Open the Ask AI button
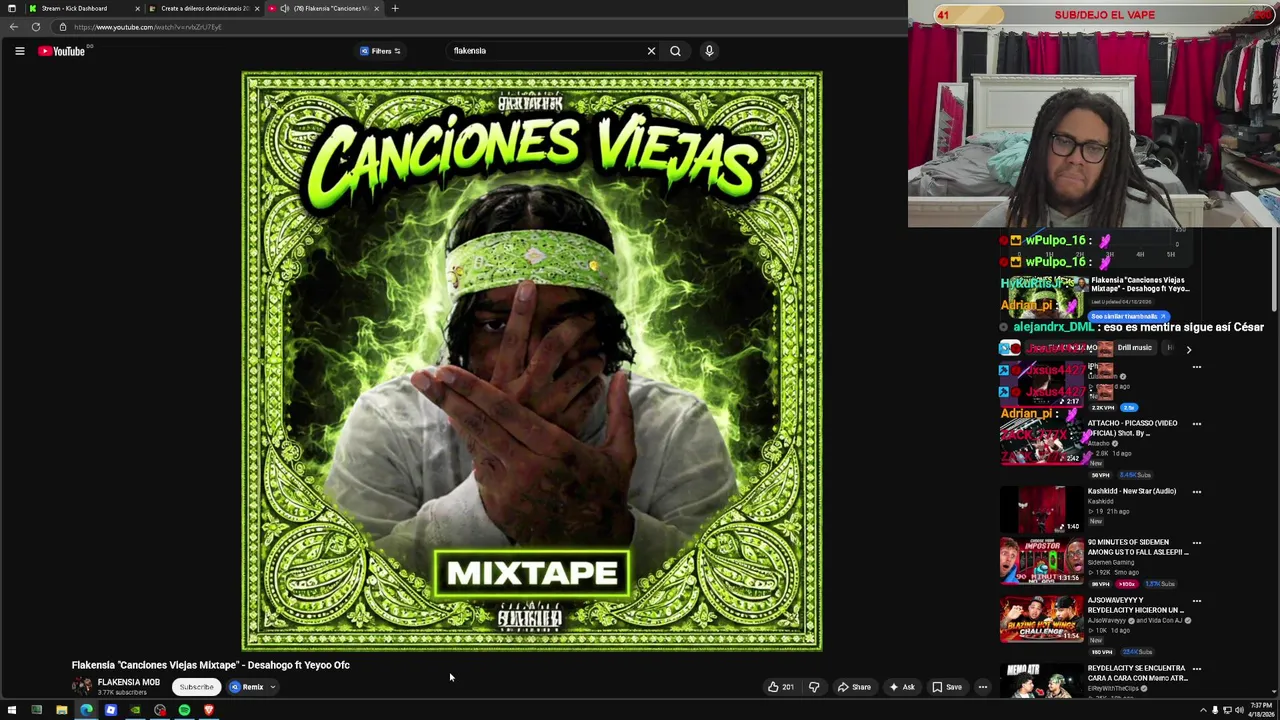This screenshot has height=720, width=1280. 902,687
